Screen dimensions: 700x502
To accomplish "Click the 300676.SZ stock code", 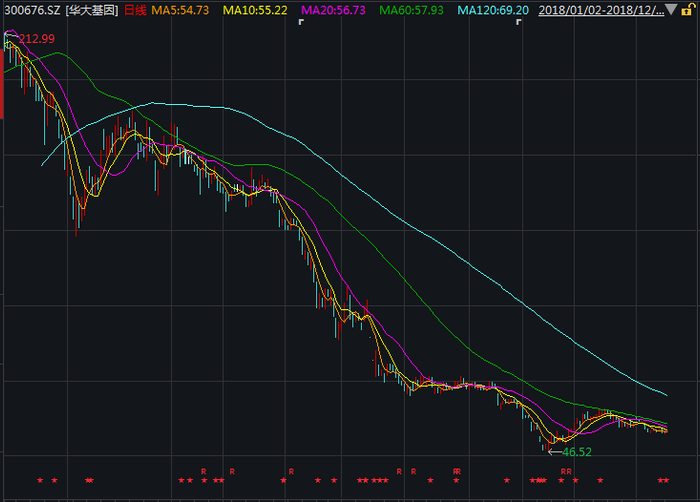I will click(32, 10).
